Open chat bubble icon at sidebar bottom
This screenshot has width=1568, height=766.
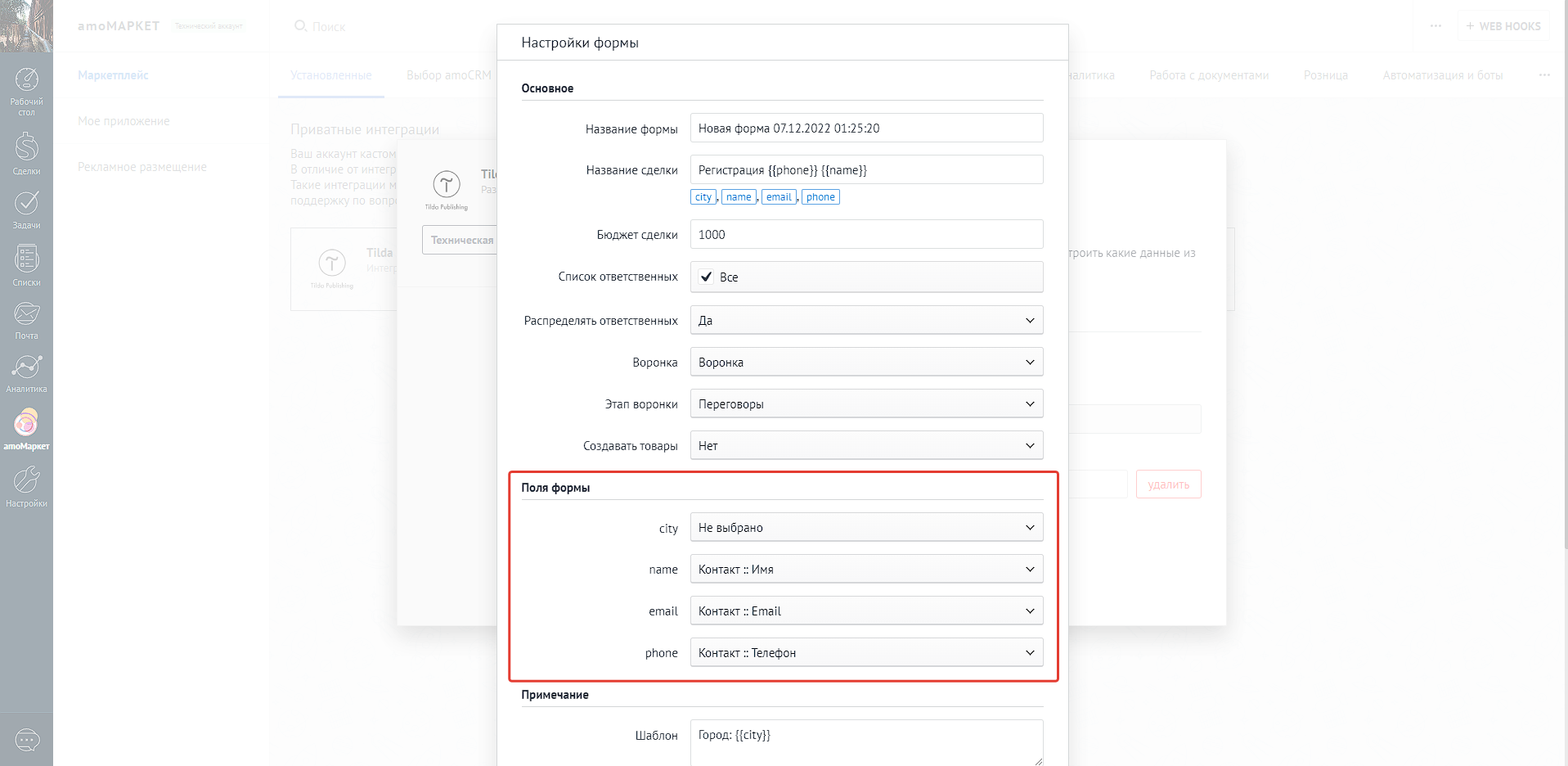[x=27, y=741]
